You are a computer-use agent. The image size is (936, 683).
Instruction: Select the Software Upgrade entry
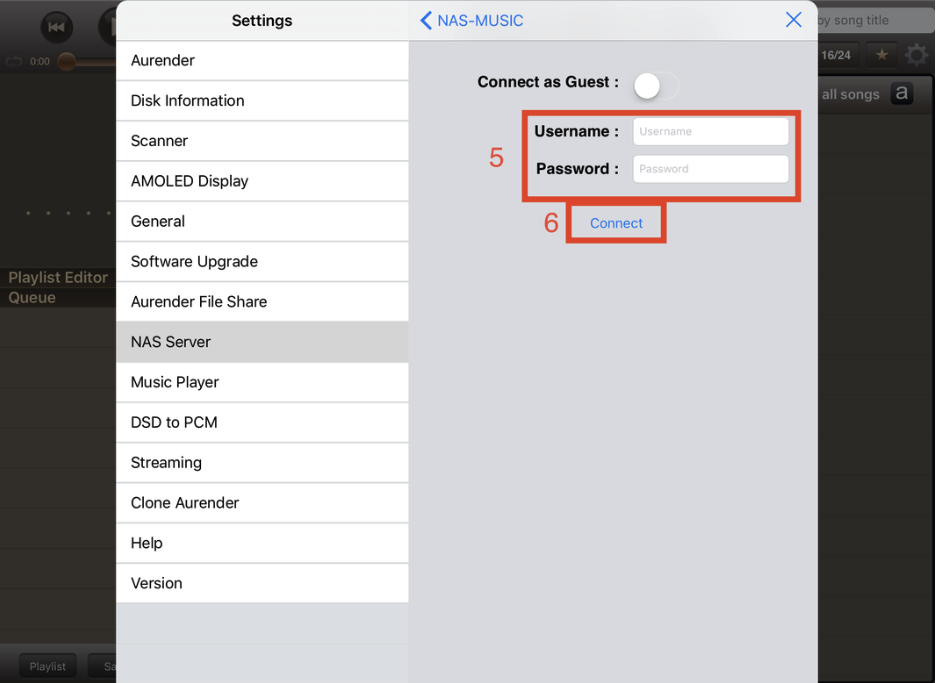tap(262, 262)
